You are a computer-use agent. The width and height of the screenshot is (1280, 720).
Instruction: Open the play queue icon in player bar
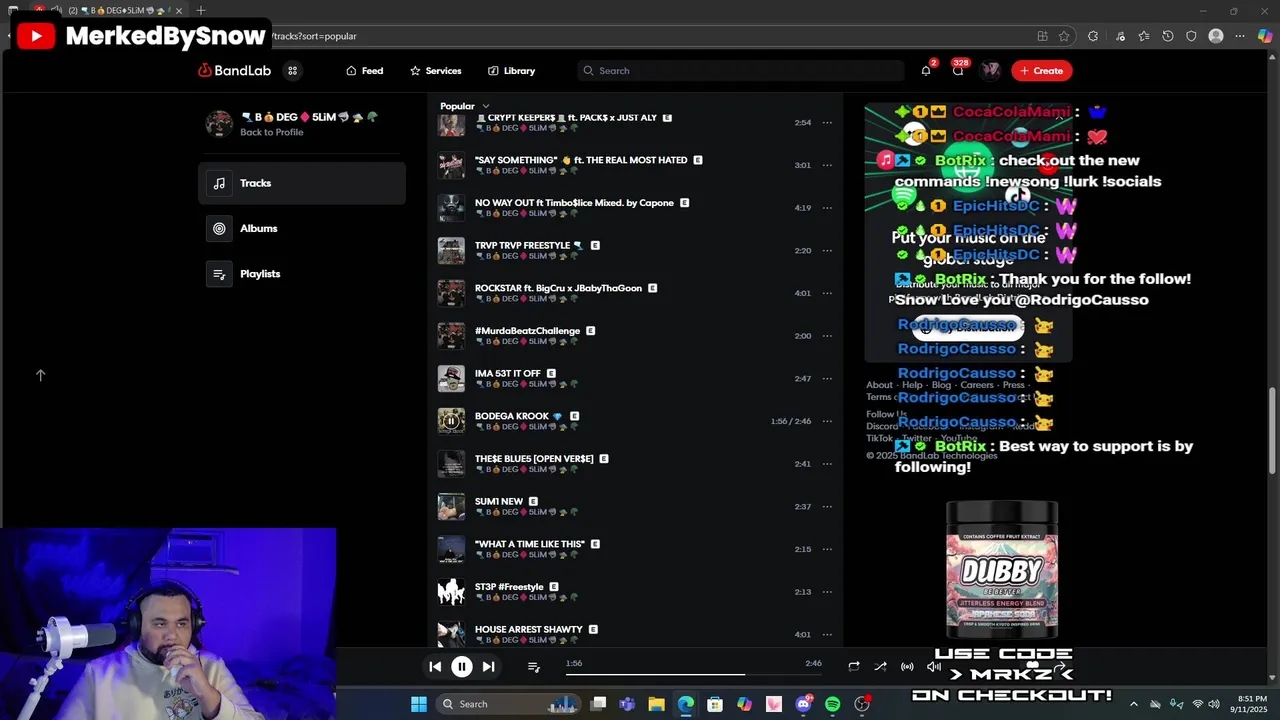[533, 666]
